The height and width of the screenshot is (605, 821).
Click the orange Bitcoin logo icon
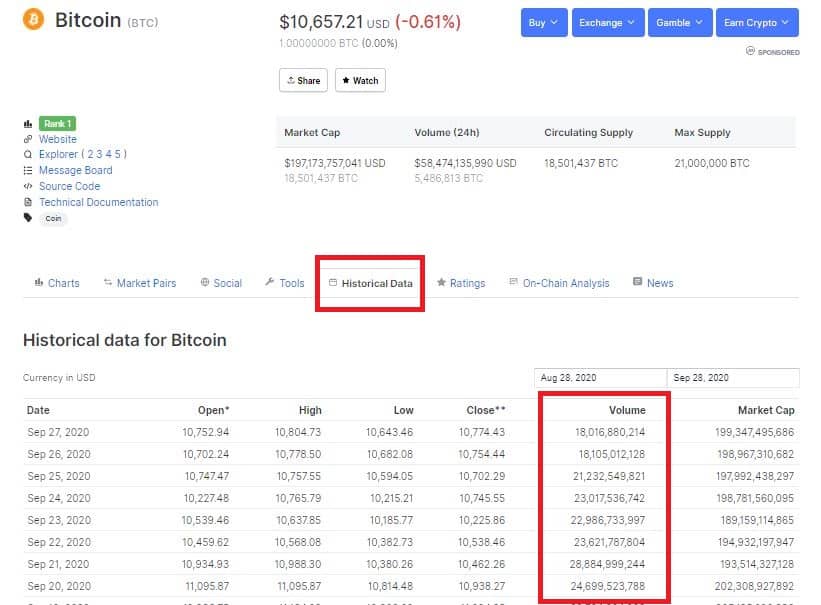(34, 20)
